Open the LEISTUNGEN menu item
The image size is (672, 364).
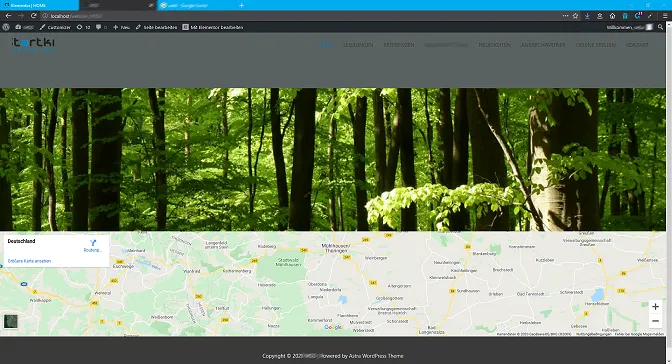pos(358,45)
